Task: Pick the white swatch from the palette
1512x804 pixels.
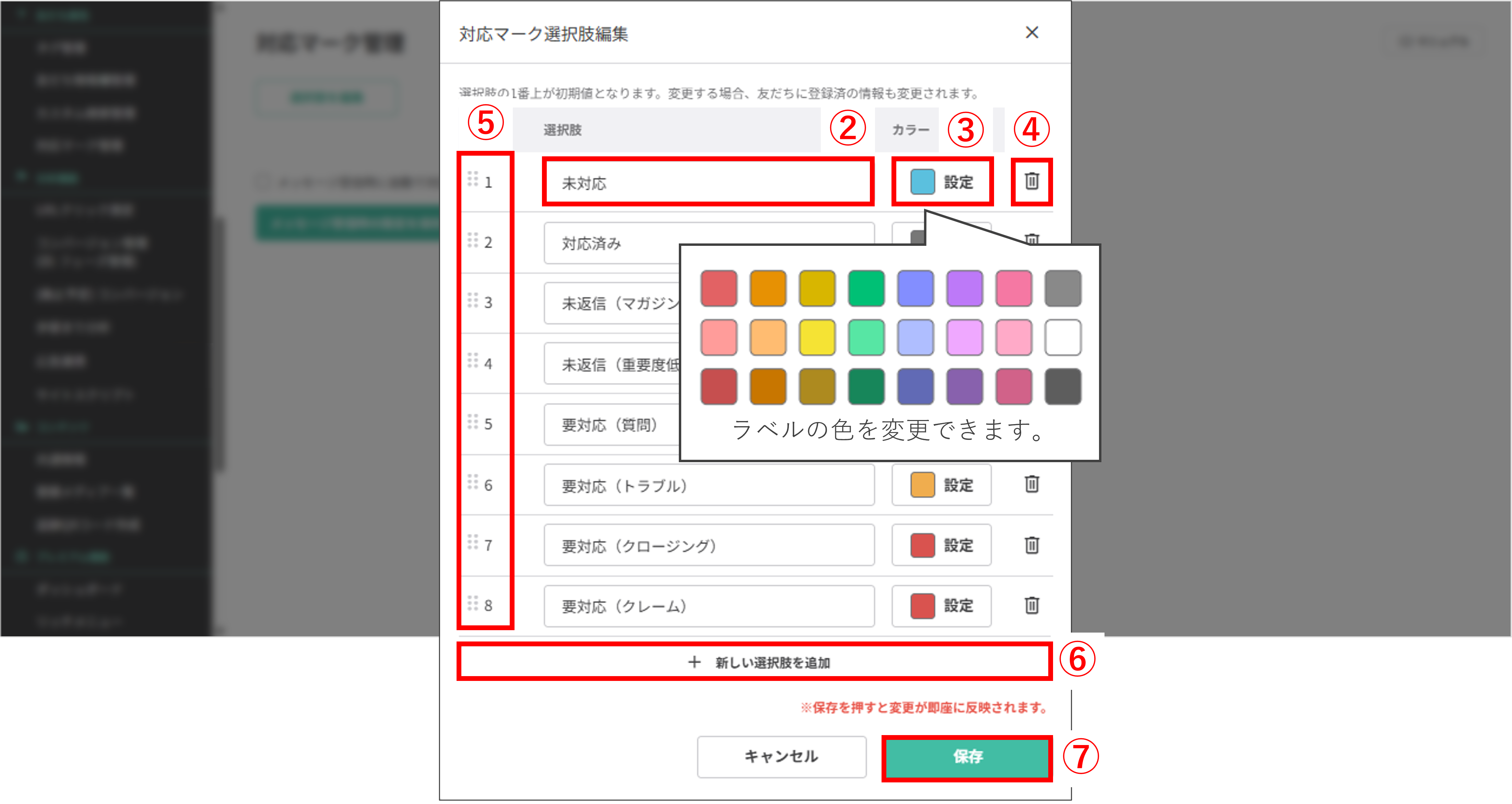Action: click(x=1062, y=337)
